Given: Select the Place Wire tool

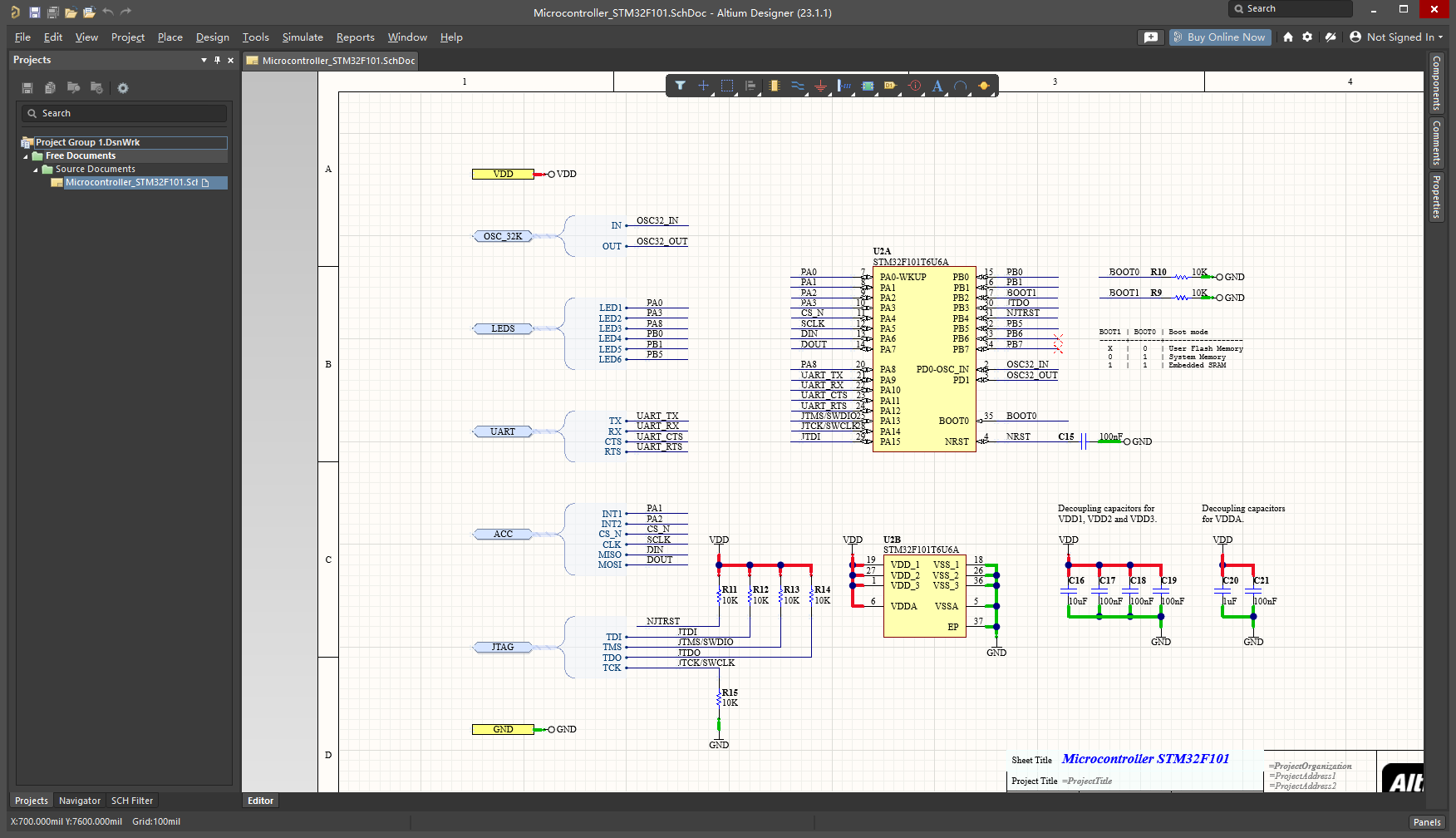Looking at the screenshot, I should (798, 86).
